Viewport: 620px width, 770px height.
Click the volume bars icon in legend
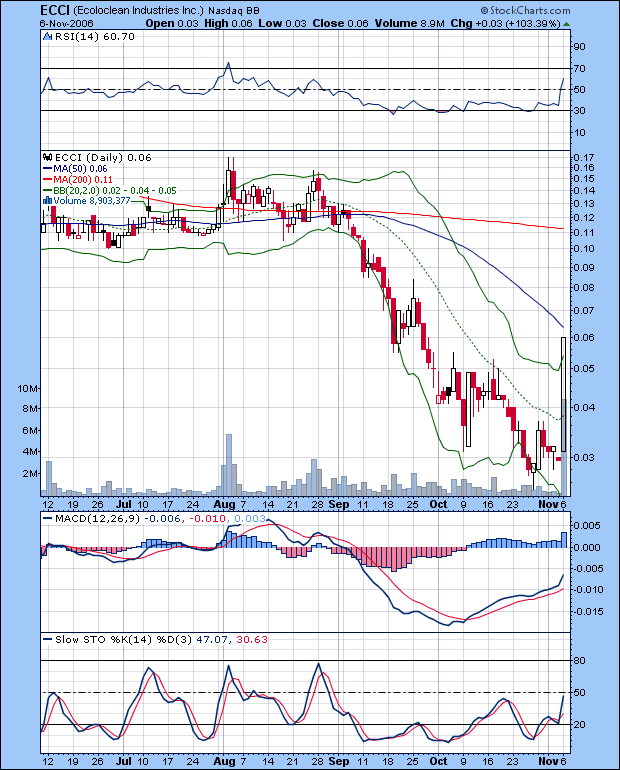click(x=48, y=200)
